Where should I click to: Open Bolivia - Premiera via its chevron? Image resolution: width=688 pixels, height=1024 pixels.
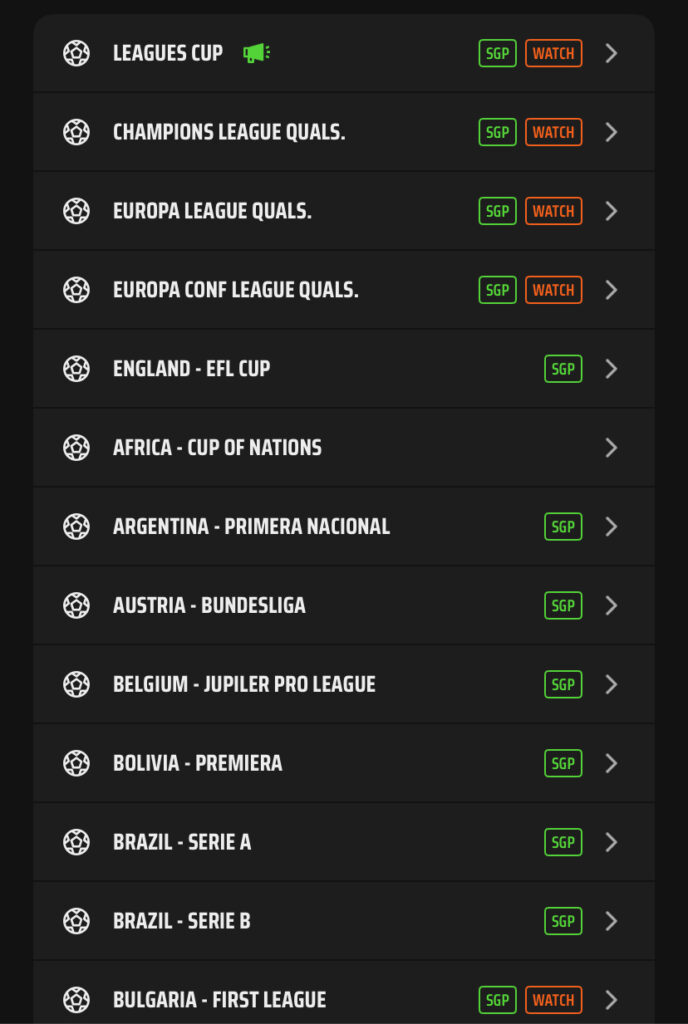click(611, 763)
